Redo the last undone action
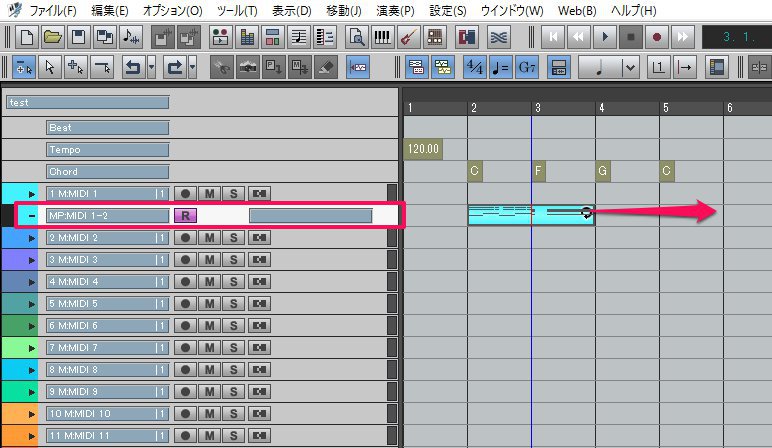Viewport: 772px width, 448px height. click(x=174, y=67)
